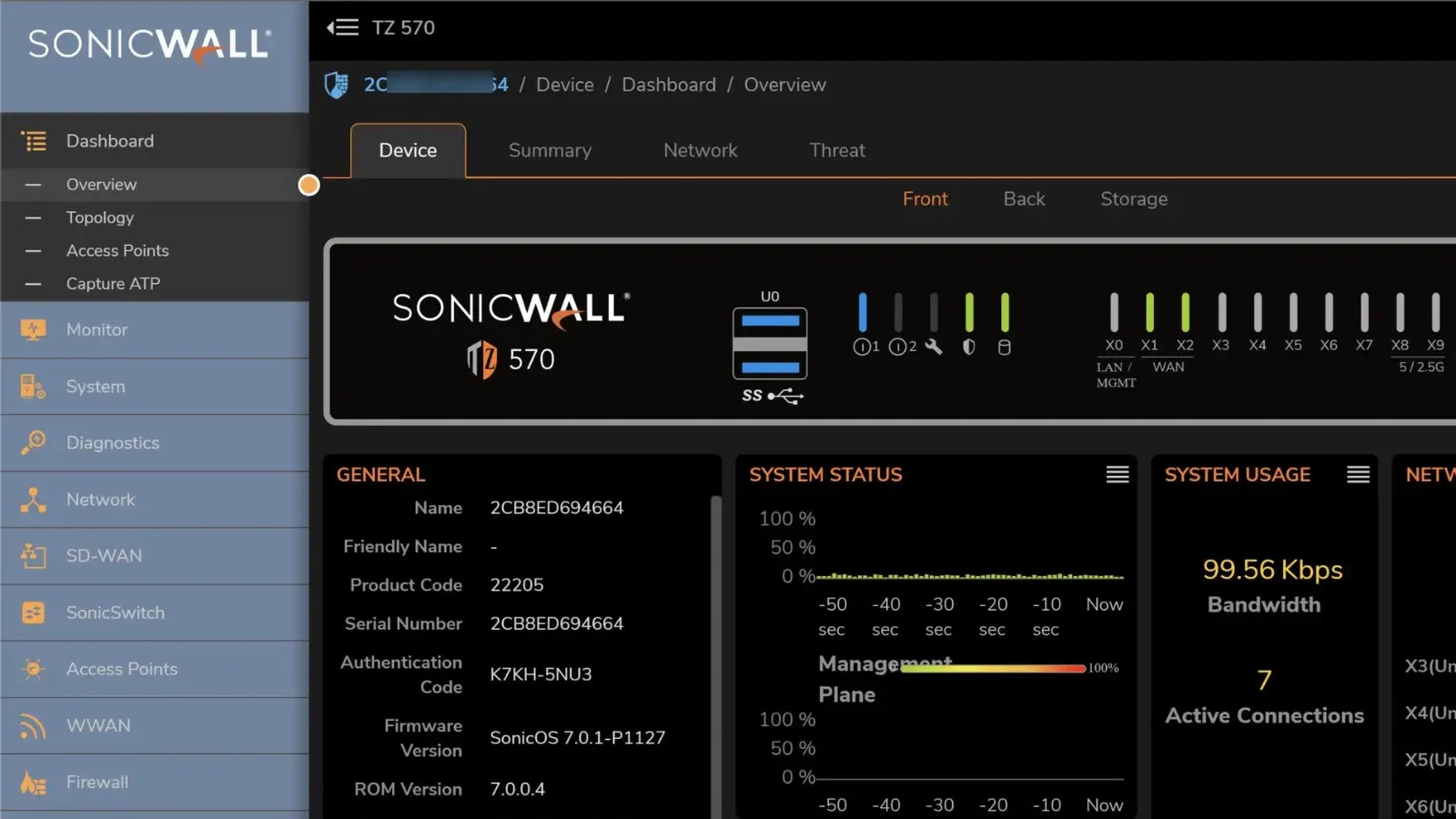Click the SonicWall logo in the sidebar
This screenshot has width=1456, height=819.
(150, 45)
